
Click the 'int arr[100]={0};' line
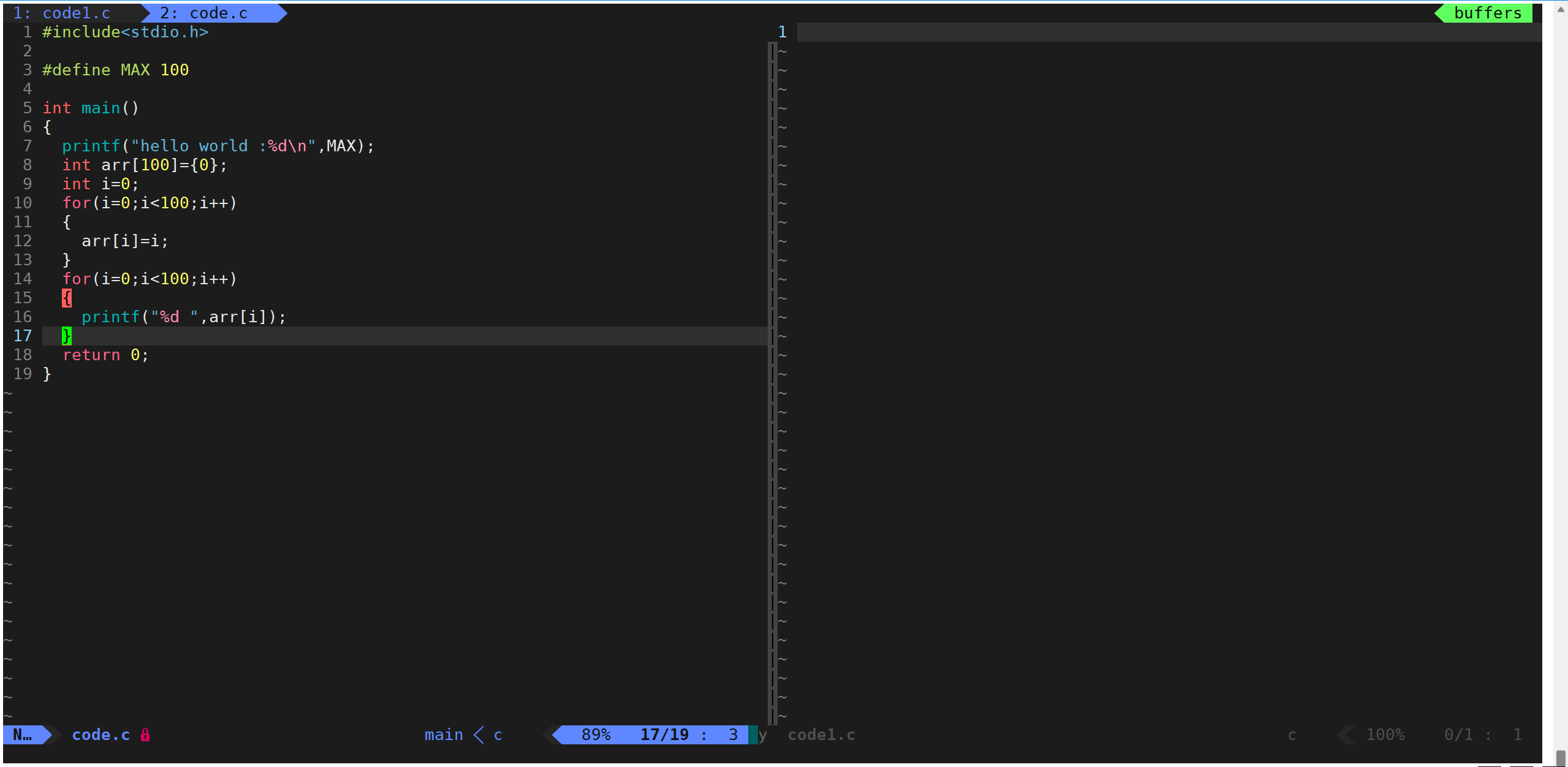pos(145,165)
